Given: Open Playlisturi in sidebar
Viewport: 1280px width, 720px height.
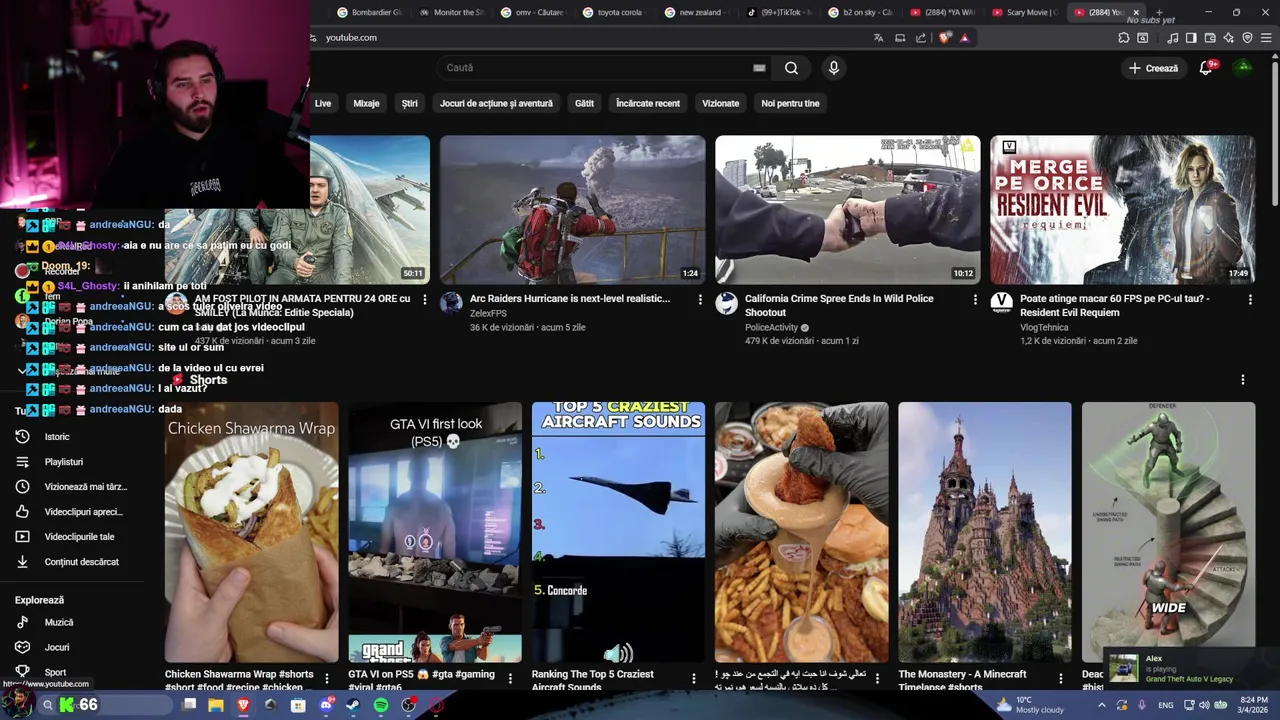Looking at the screenshot, I should (x=63, y=462).
